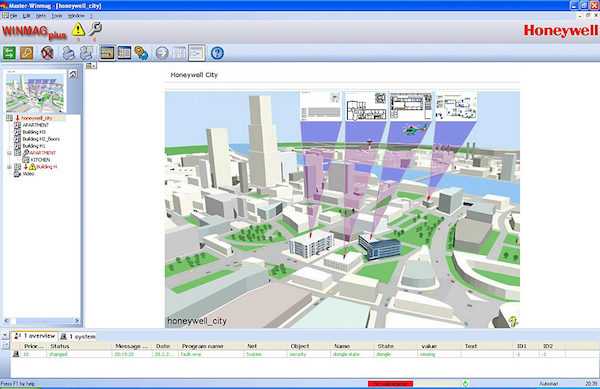Image resolution: width=600 pixels, height=389 pixels.
Task: Switch to the 1 overview tab
Action: click(x=35, y=336)
